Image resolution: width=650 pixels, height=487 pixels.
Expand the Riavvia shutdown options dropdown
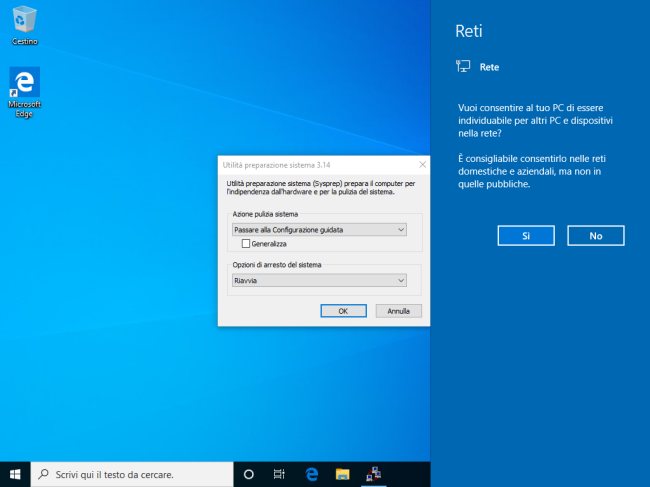click(319, 281)
